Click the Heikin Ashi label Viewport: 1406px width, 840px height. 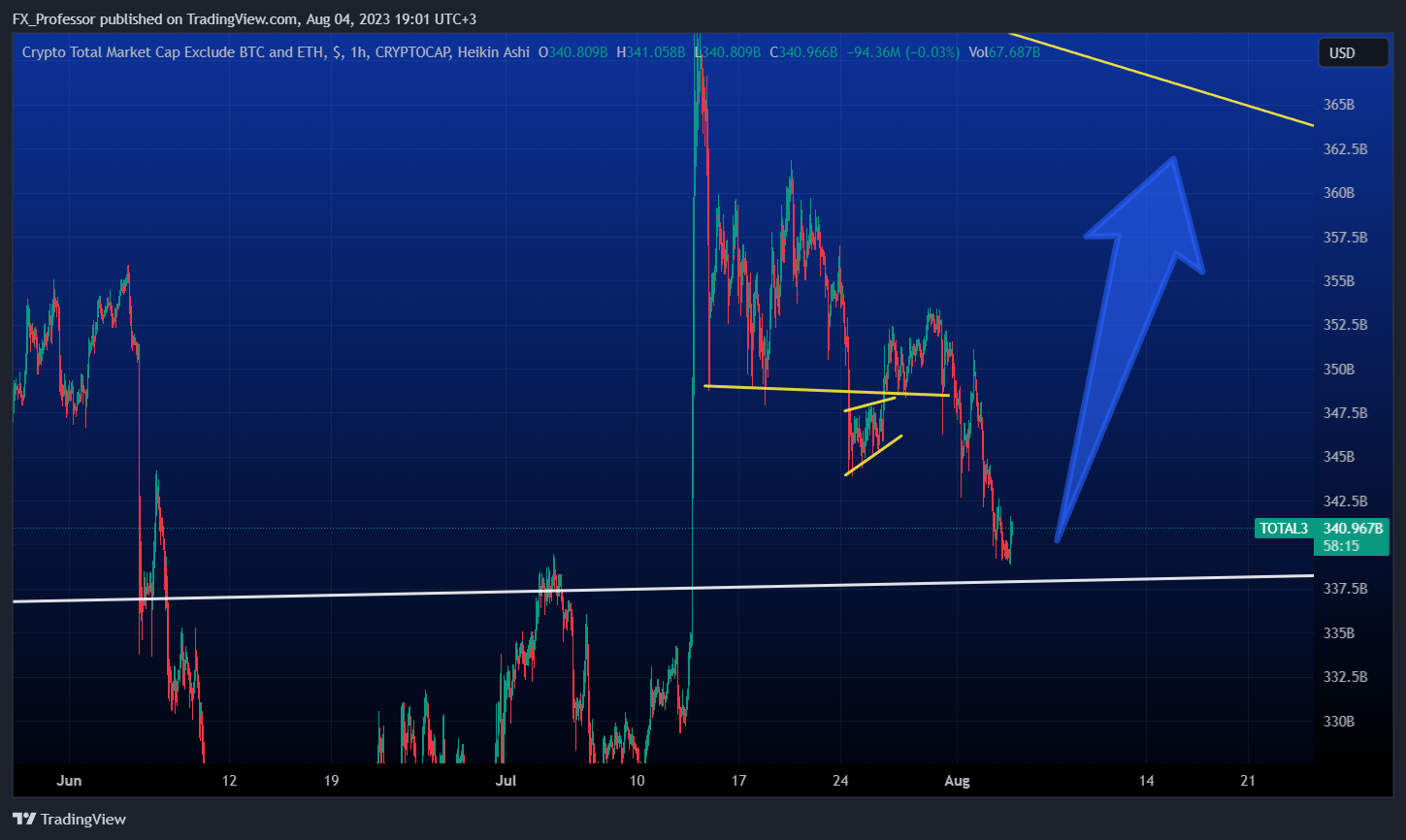tap(491, 52)
